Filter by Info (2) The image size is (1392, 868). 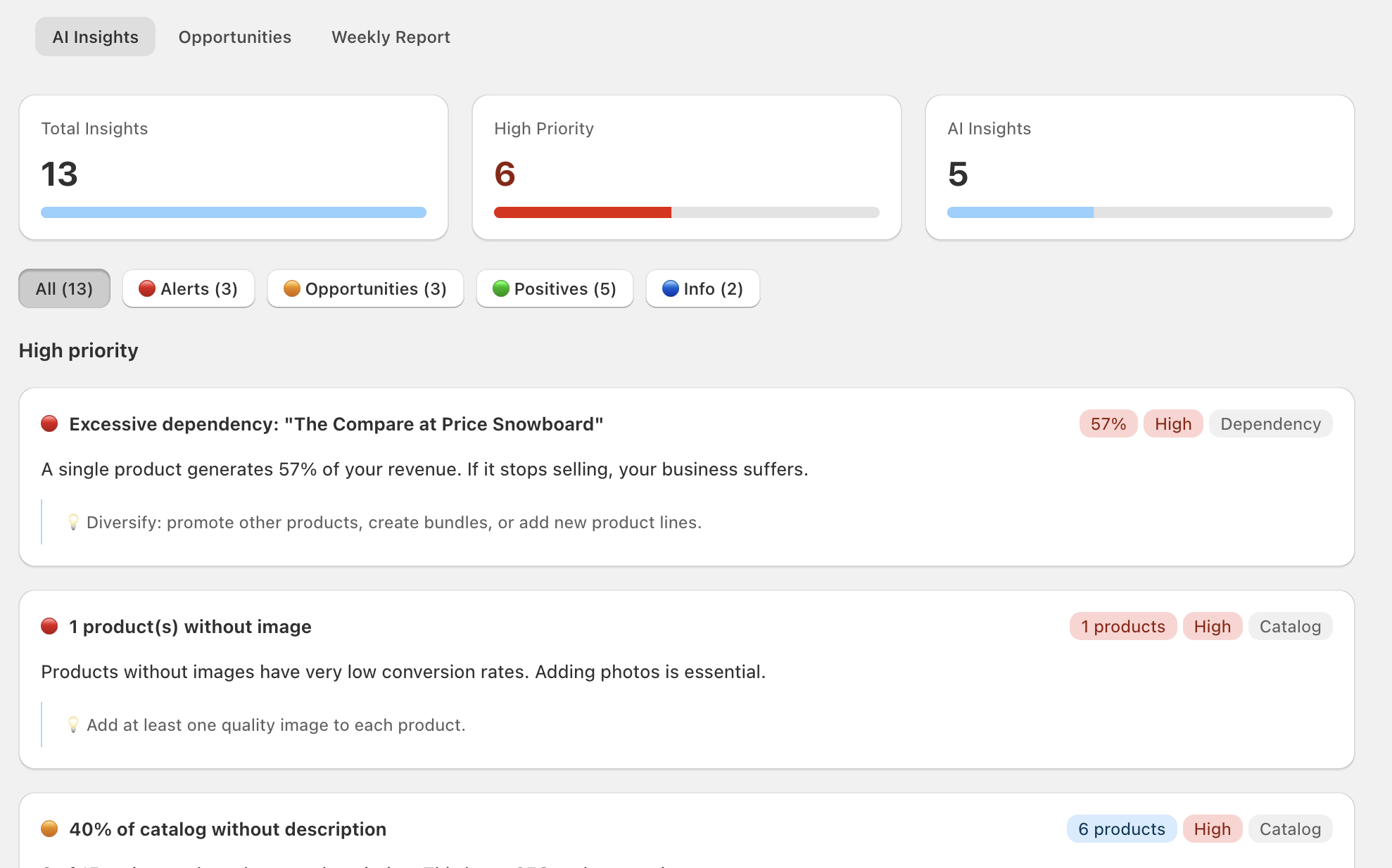click(703, 288)
